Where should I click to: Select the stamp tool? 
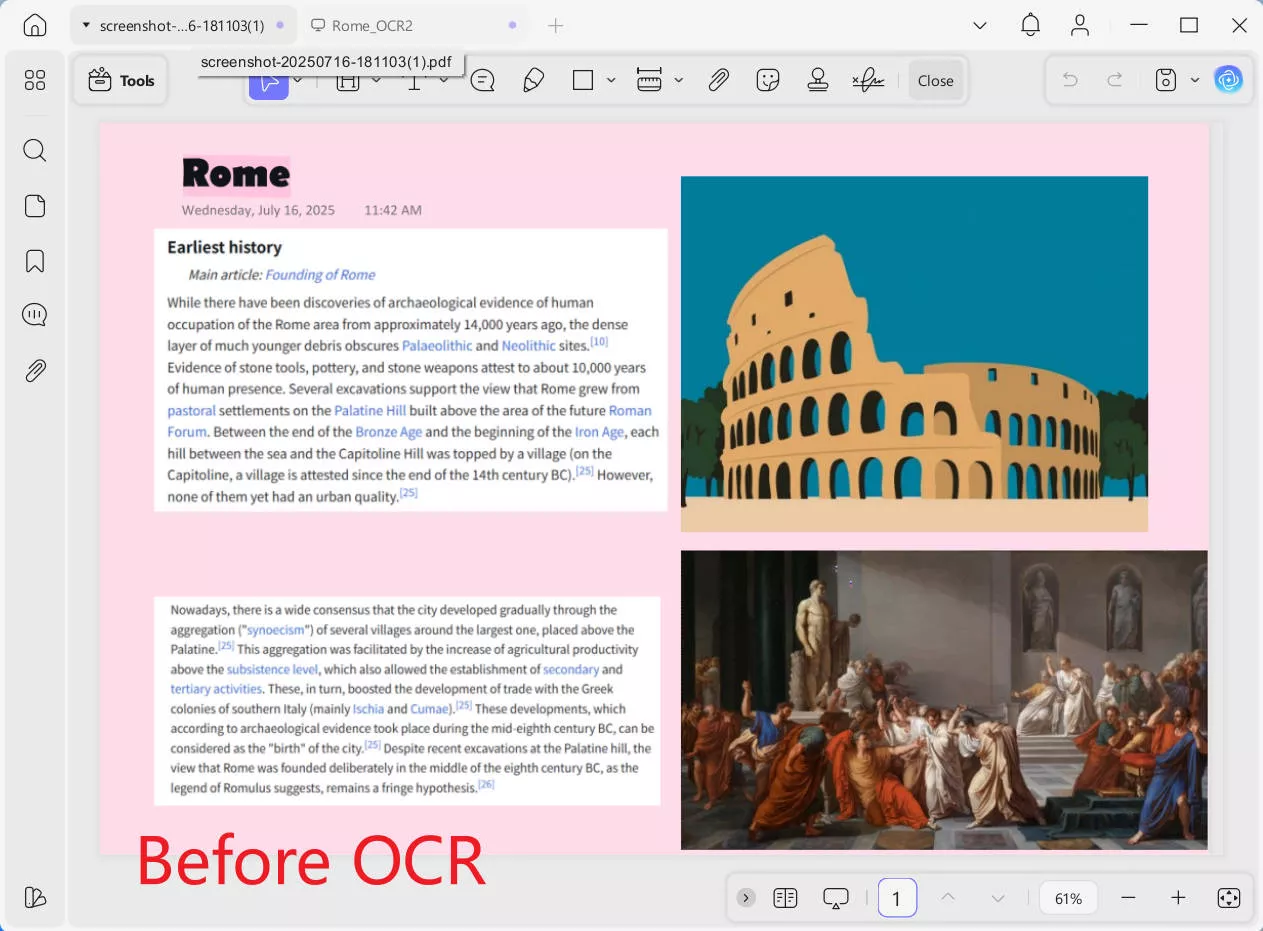pyautogui.click(x=818, y=81)
